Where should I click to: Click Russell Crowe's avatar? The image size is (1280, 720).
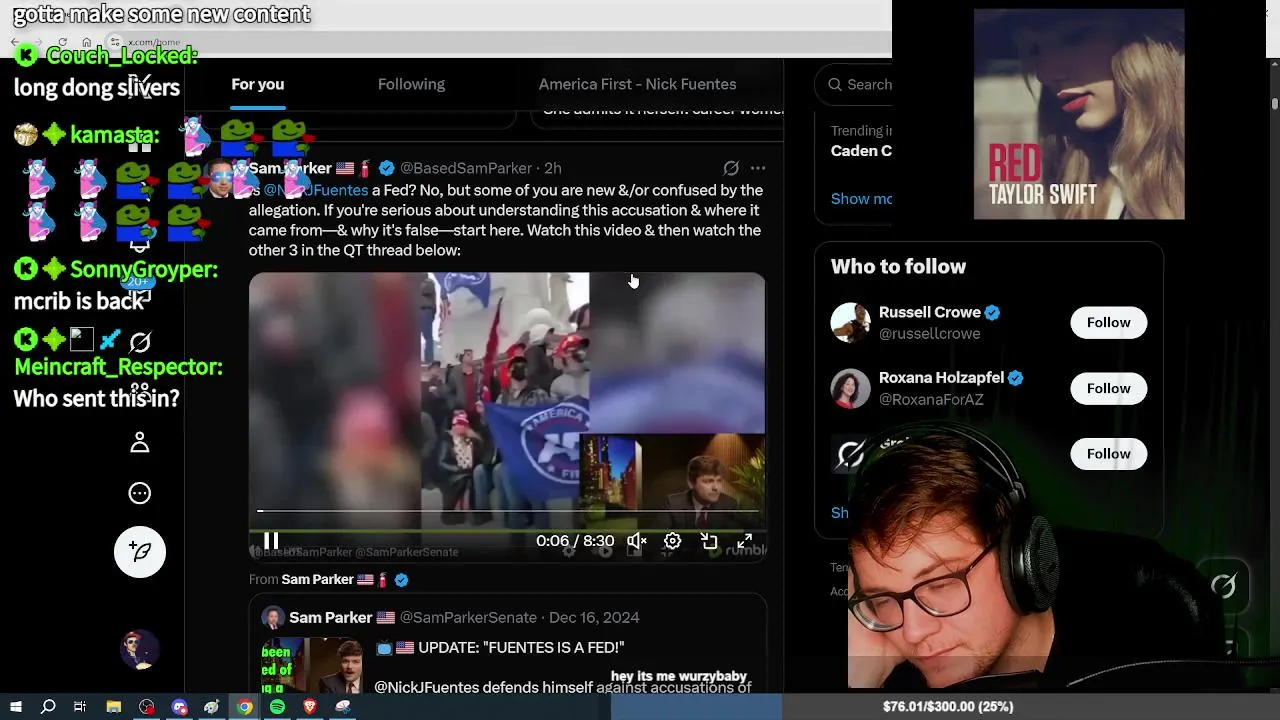click(850, 322)
